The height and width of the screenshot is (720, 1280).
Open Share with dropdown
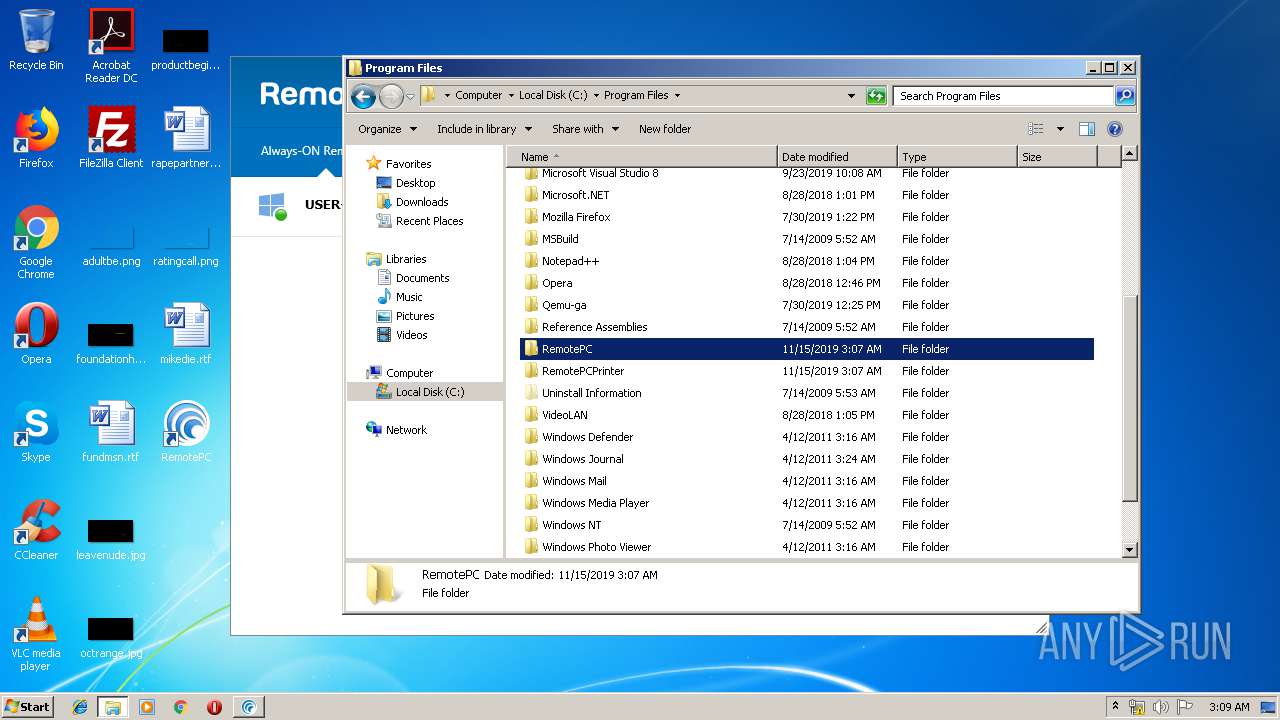pos(586,129)
